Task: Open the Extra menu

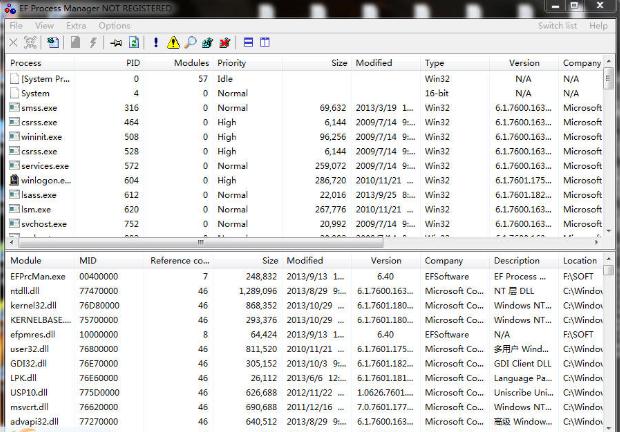Action: pos(76,25)
